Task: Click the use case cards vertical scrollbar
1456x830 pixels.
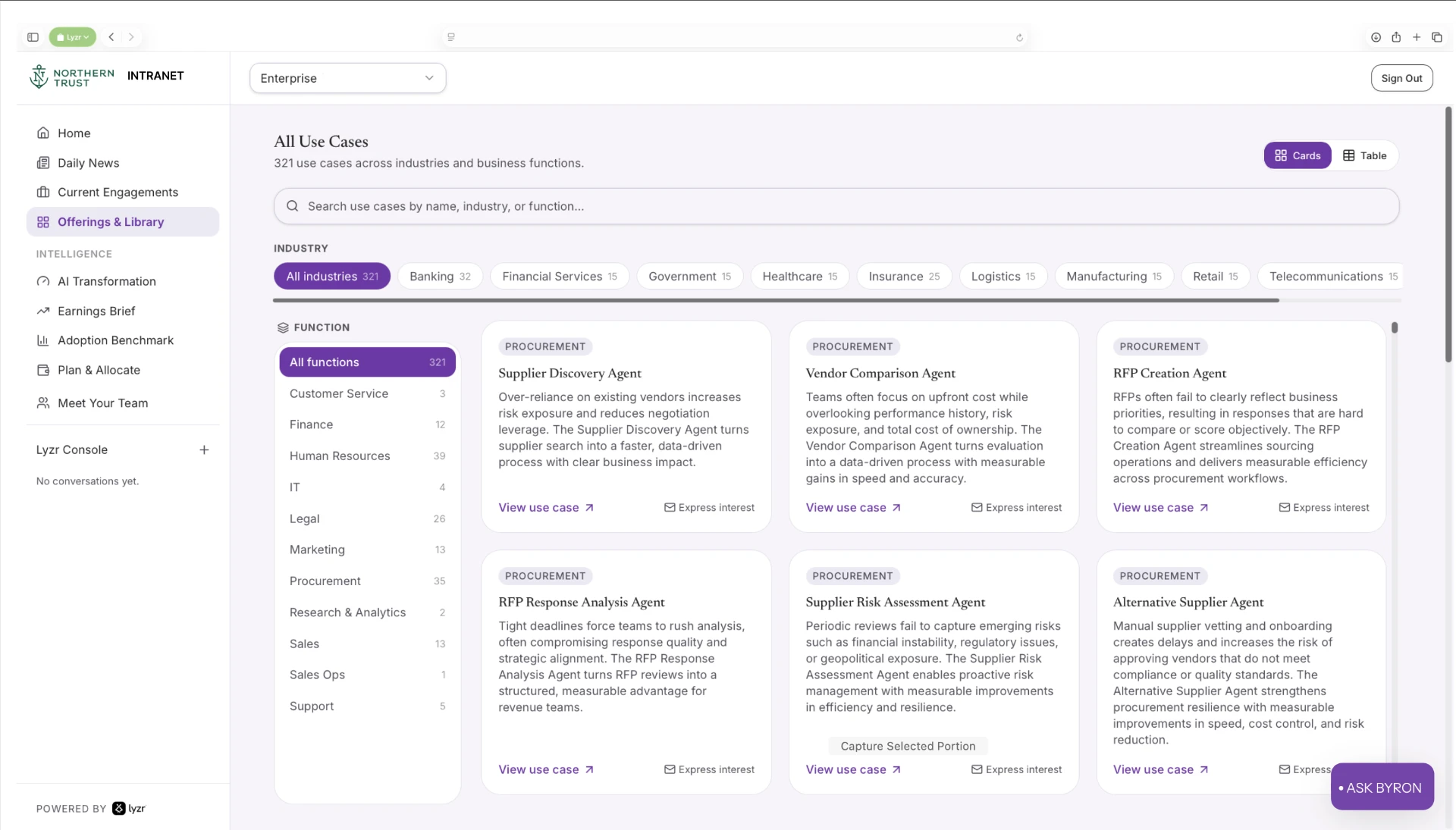Action: (x=1395, y=328)
